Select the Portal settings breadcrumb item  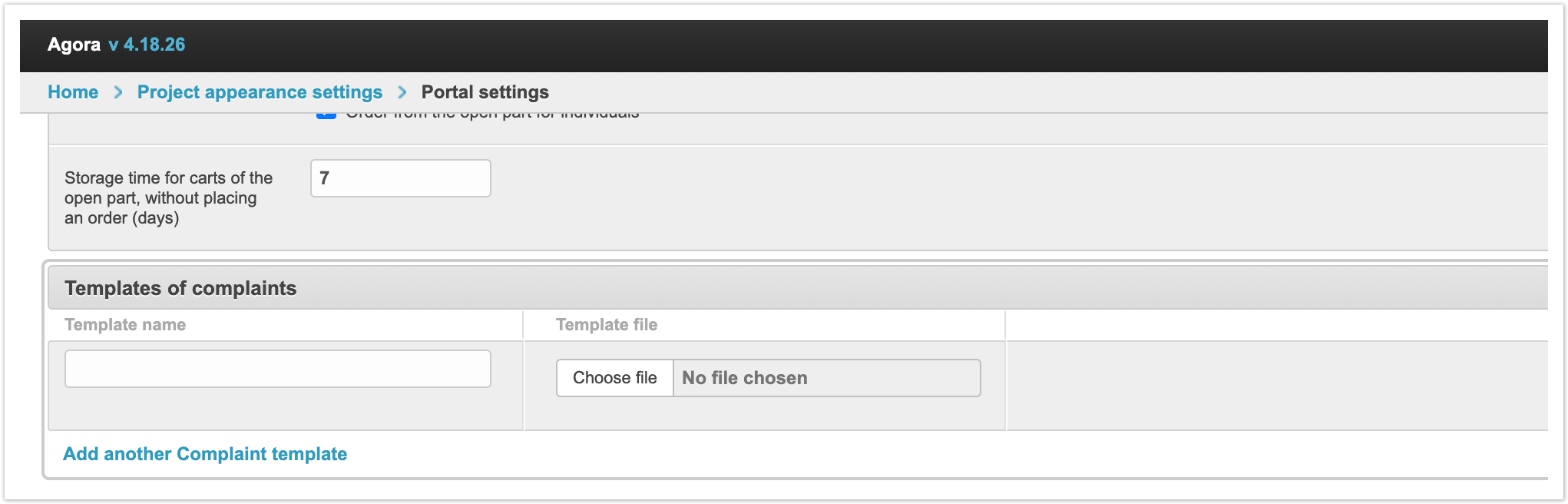point(485,92)
